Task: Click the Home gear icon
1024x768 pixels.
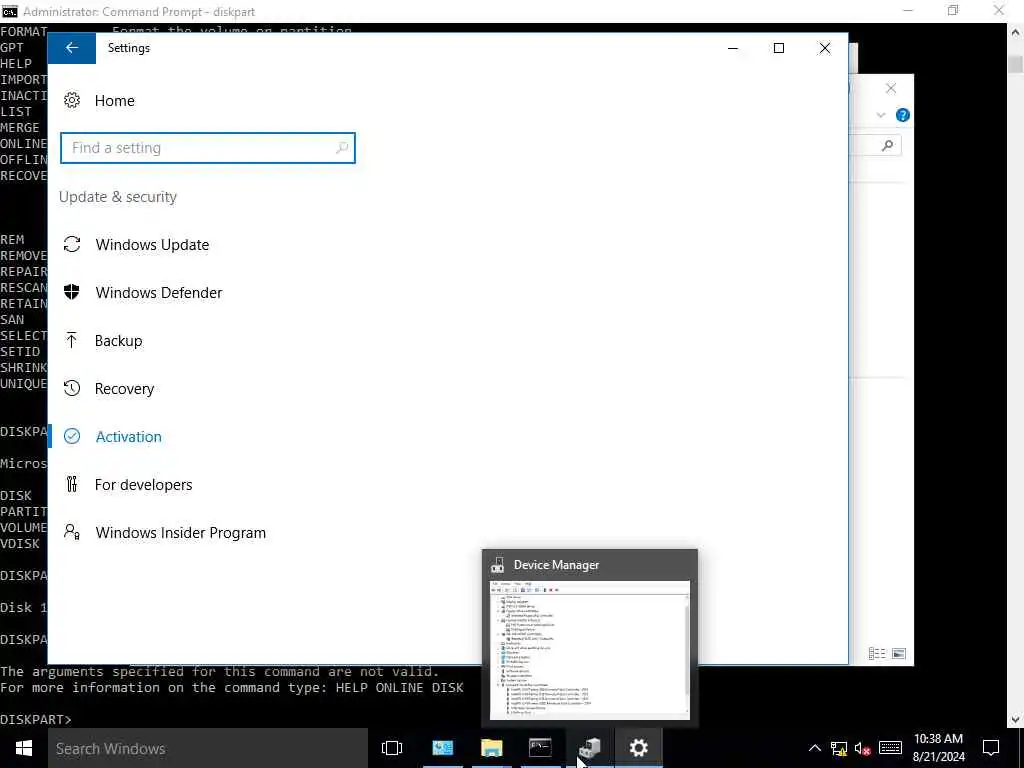Action: (72, 101)
